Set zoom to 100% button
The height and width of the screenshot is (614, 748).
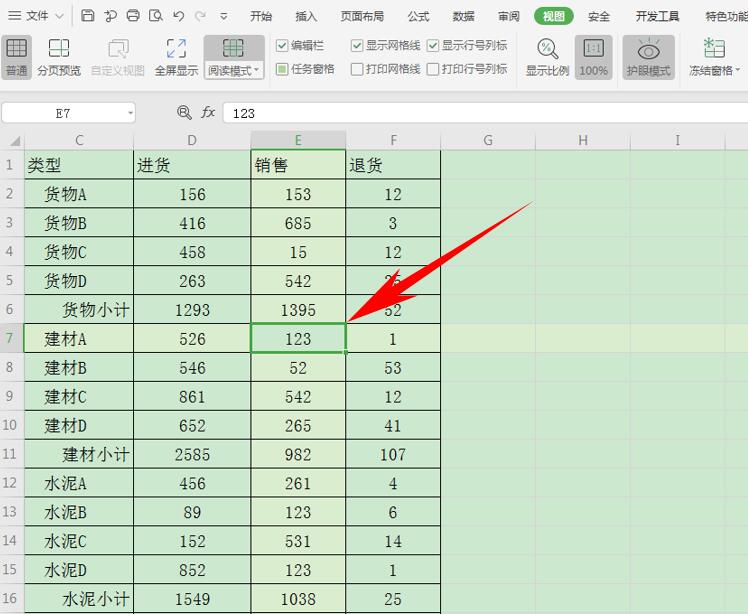(593, 57)
